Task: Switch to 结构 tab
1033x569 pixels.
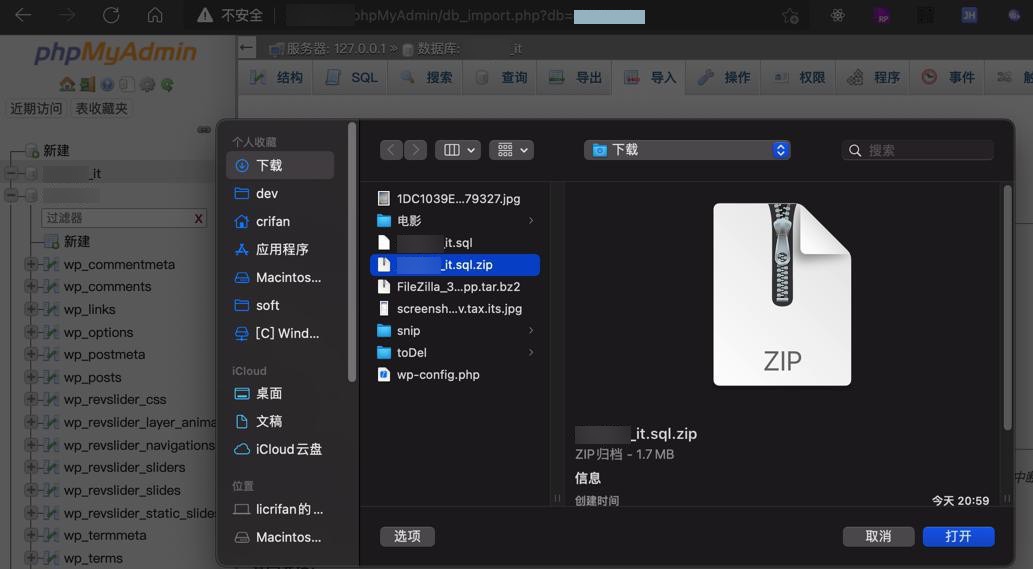Action: [275, 78]
